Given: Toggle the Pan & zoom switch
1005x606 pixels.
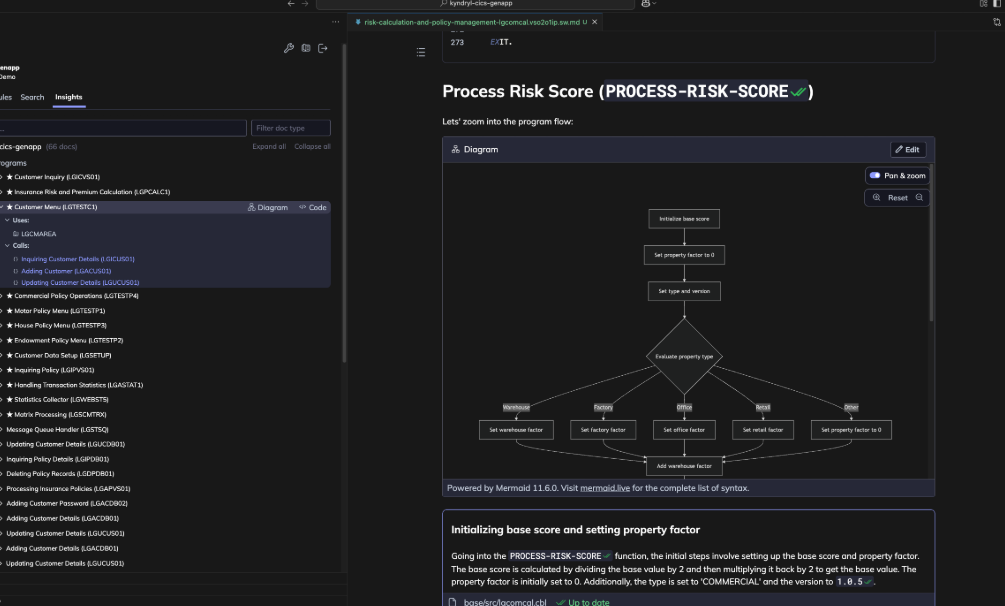Looking at the screenshot, I should (x=875, y=175).
